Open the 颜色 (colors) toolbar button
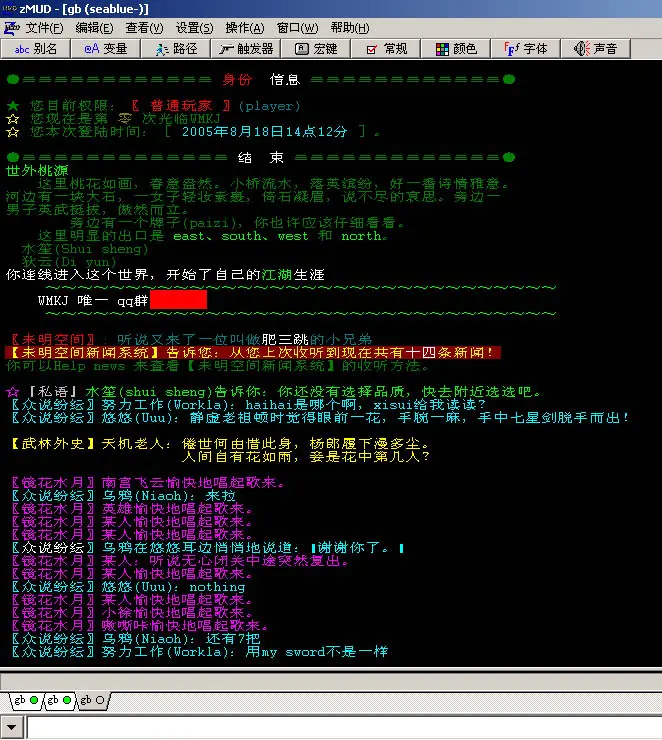The image size is (662, 740). click(x=455, y=49)
